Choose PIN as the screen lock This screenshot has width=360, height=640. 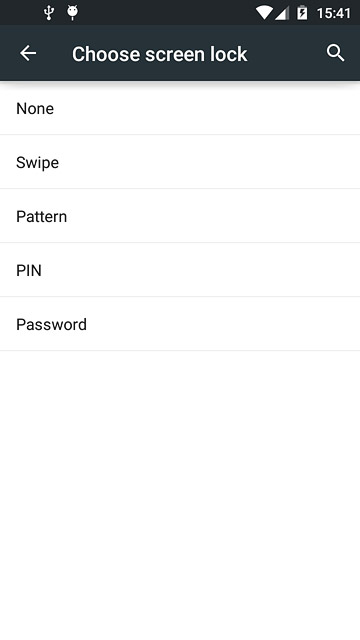point(180,270)
